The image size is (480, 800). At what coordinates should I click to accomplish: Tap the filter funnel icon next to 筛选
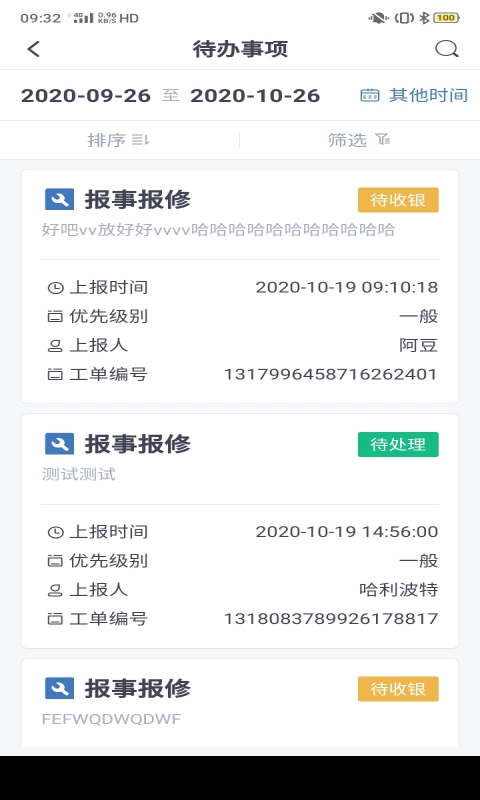pyautogui.click(x=383, y=139)
